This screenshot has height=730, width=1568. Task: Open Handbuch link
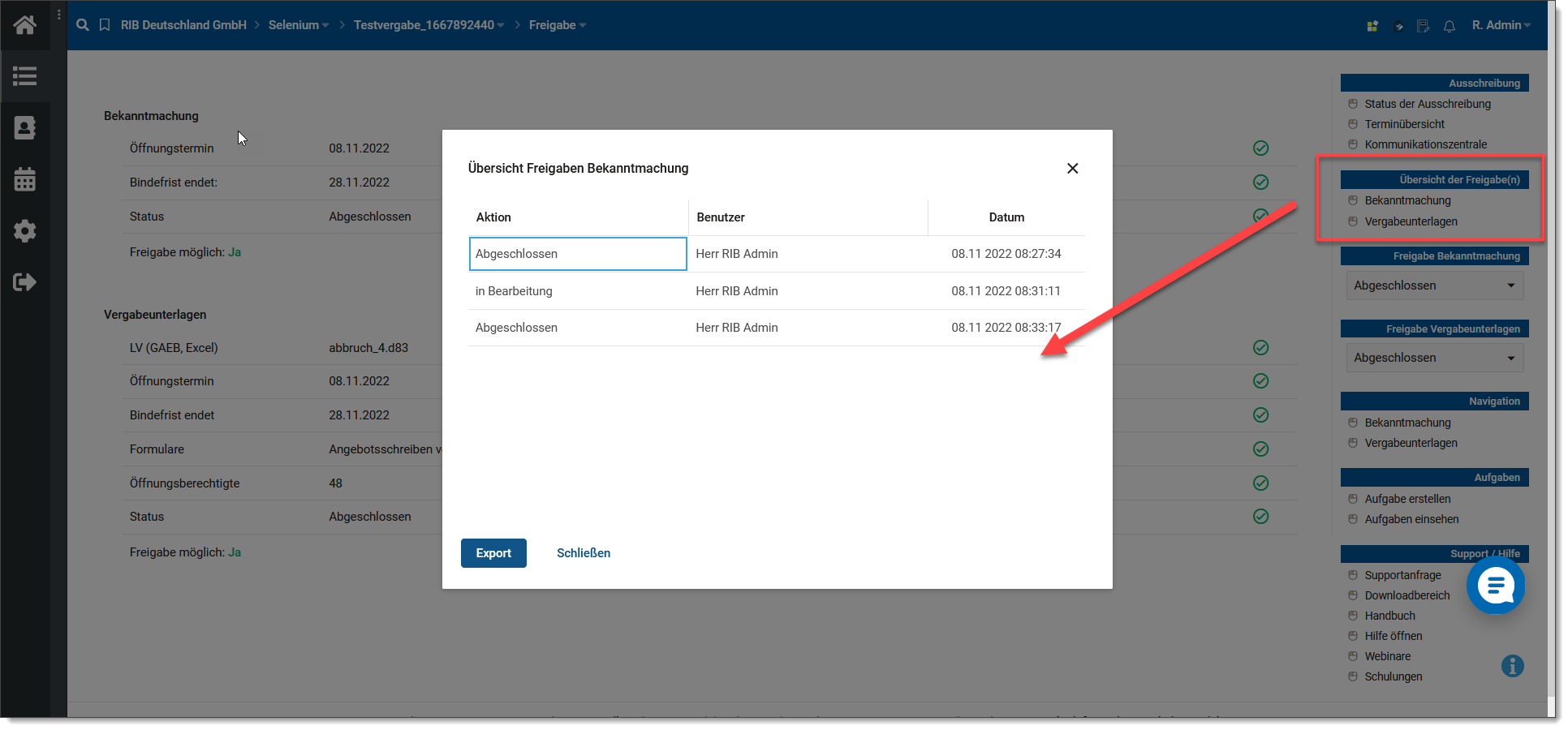point(1390,616)
